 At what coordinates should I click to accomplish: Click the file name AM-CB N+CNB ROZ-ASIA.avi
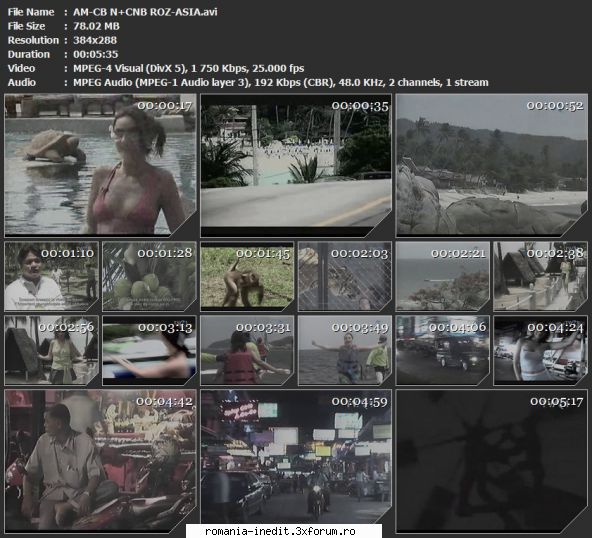(145, 12)
